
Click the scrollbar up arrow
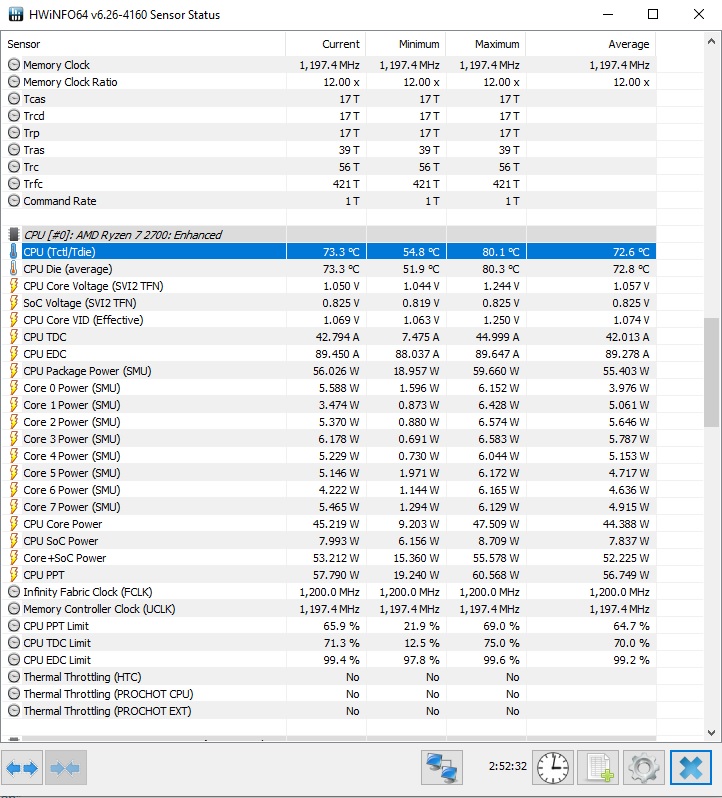(711, 42)
